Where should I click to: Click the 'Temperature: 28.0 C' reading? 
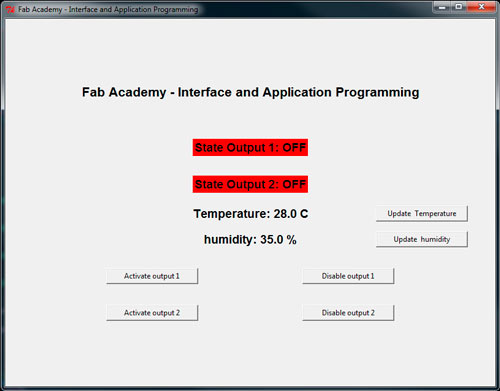point(251,214)
